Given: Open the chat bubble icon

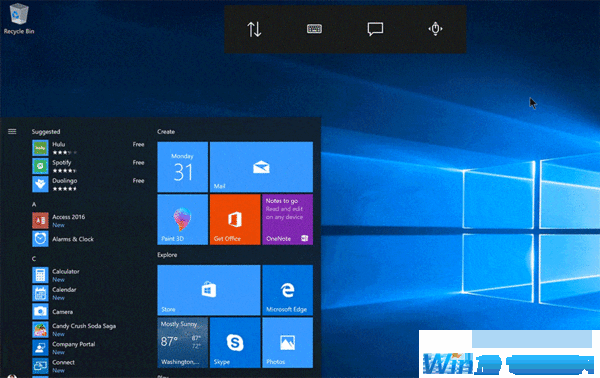Looking at the screenshot, I should (x=375, y=29).
